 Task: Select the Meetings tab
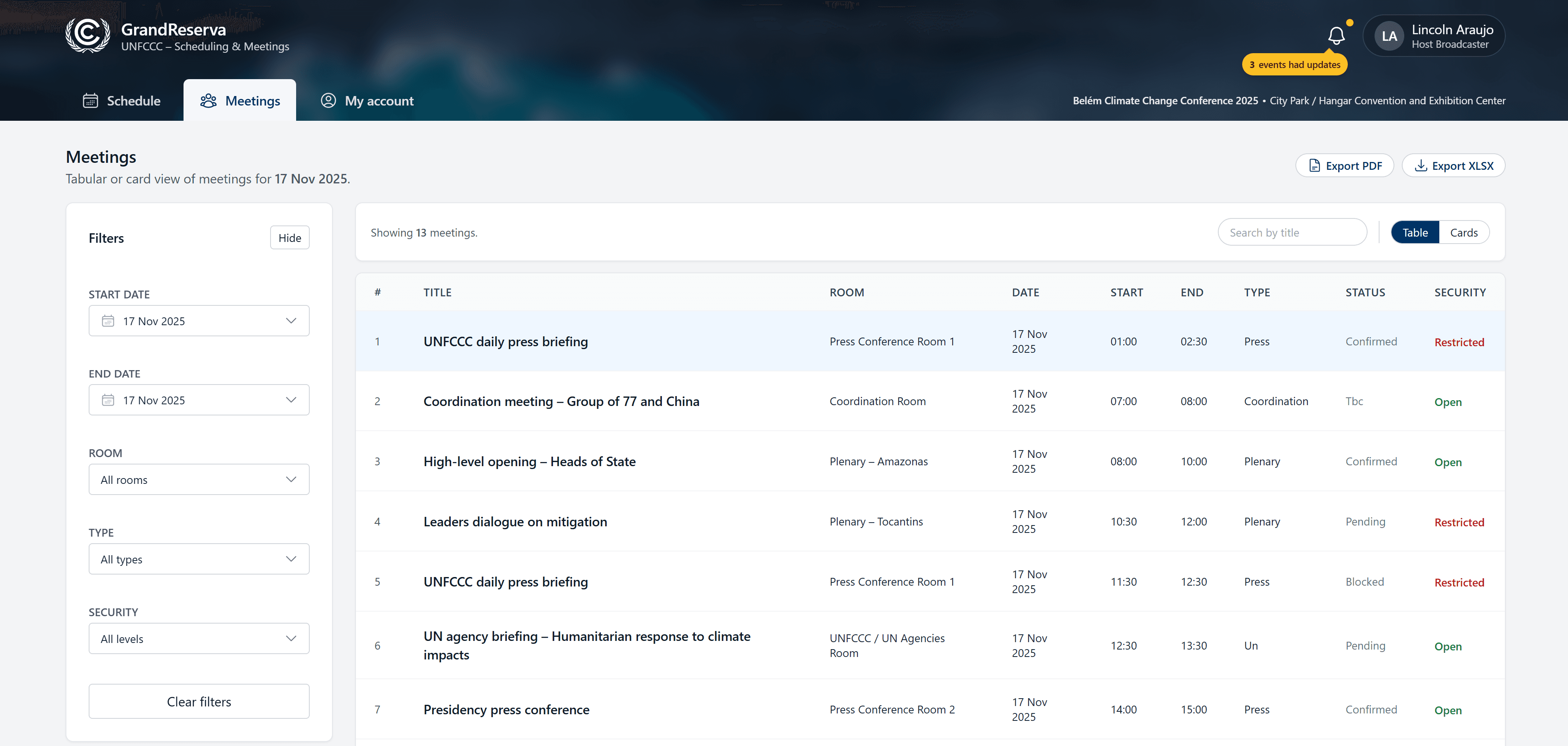[240, 101]
